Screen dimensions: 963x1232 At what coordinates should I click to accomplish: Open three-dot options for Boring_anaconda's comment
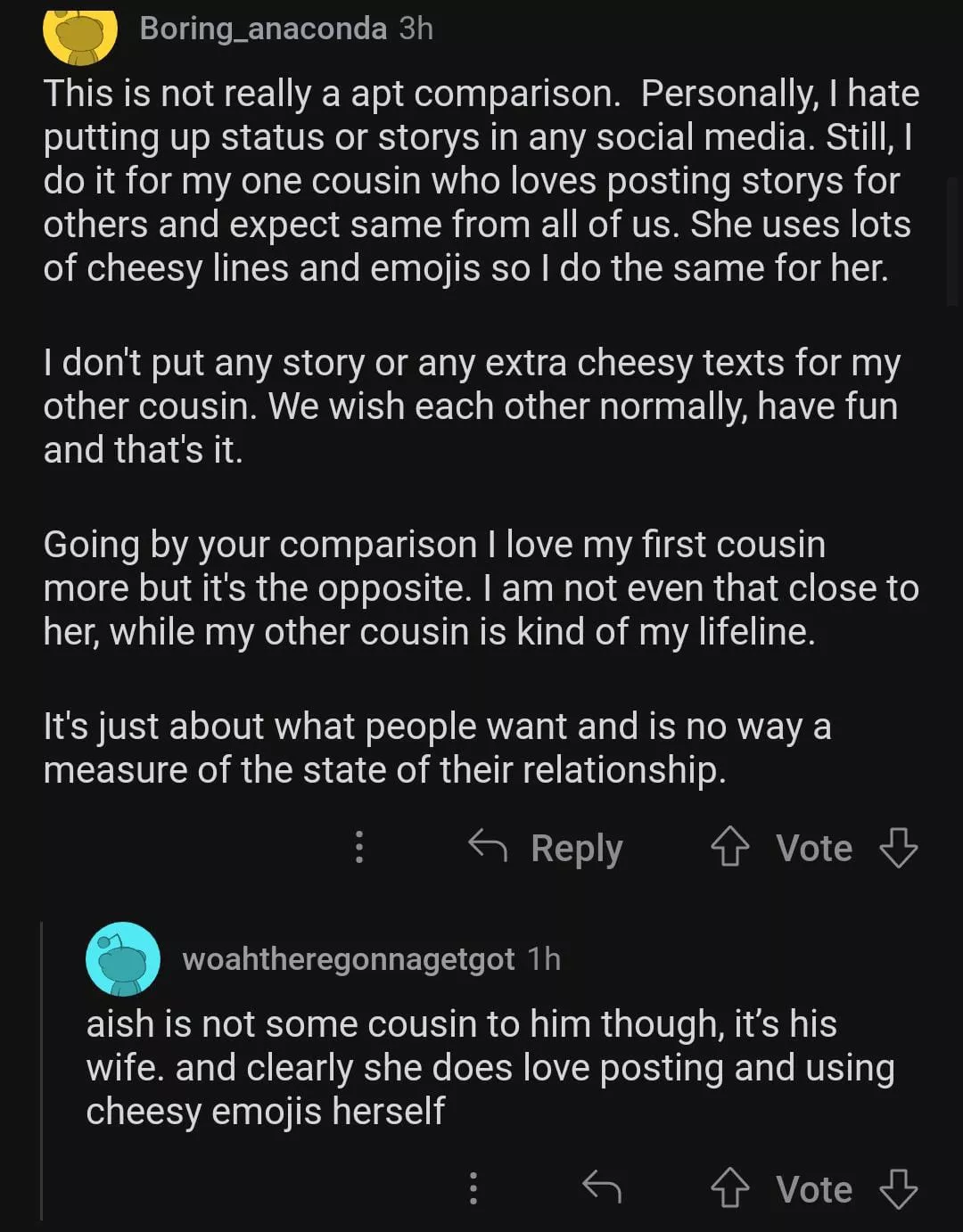(359, 847)
